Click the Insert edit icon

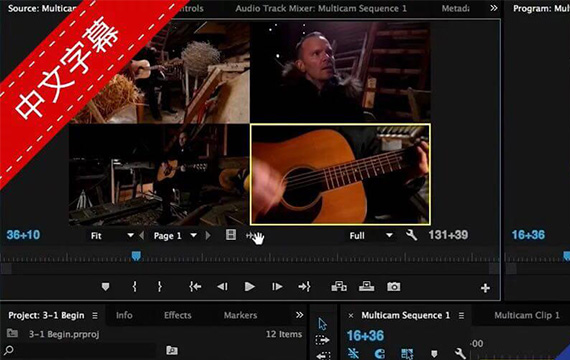(x=339, y=287)
